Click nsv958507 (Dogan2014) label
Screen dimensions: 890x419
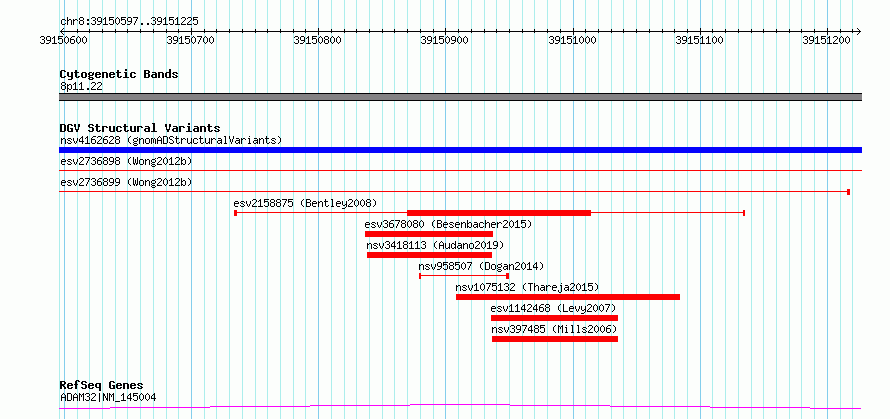(481, 266)
